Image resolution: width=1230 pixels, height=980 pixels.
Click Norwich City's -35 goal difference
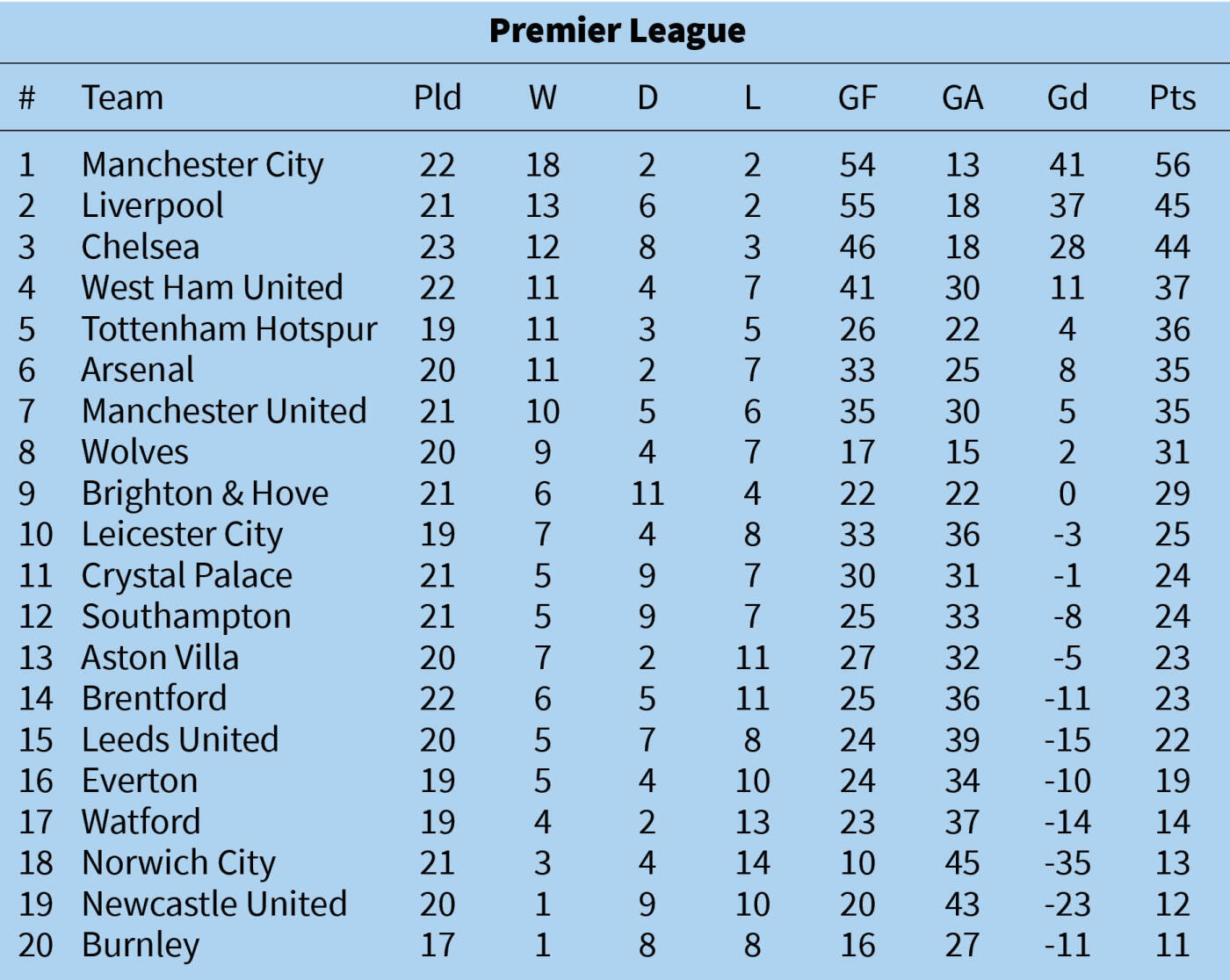coord(1067,863)
